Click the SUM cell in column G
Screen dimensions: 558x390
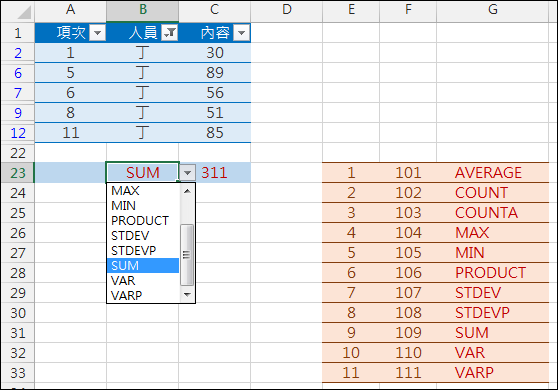pos(493,332)
